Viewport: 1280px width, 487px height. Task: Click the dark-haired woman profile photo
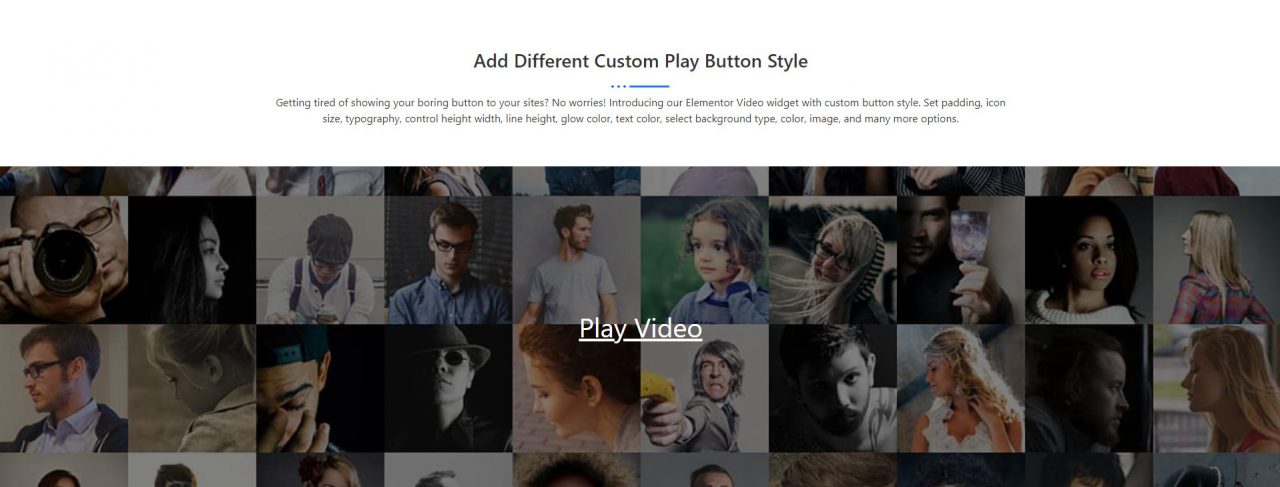(x=192, y=258)
